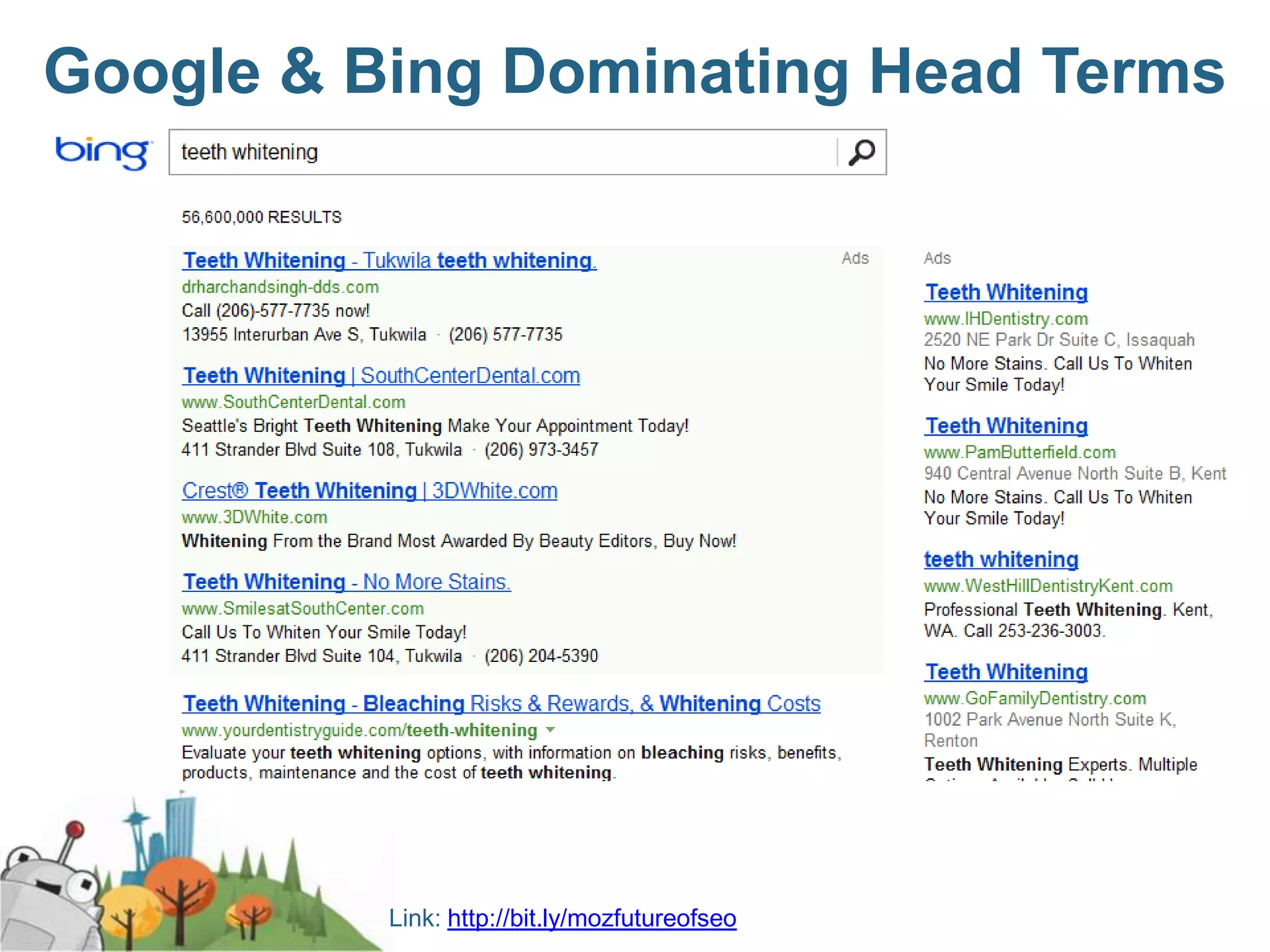1270x952 pixels.
Task: Click the www.PamButterfield.com URL text
Action: tap(1019, 452)
